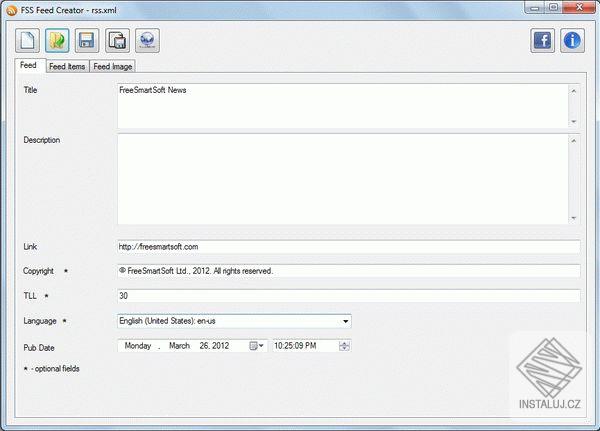Select the month 'March' in Pub Date
Viewport: 600px width, 431px height.
179,346
